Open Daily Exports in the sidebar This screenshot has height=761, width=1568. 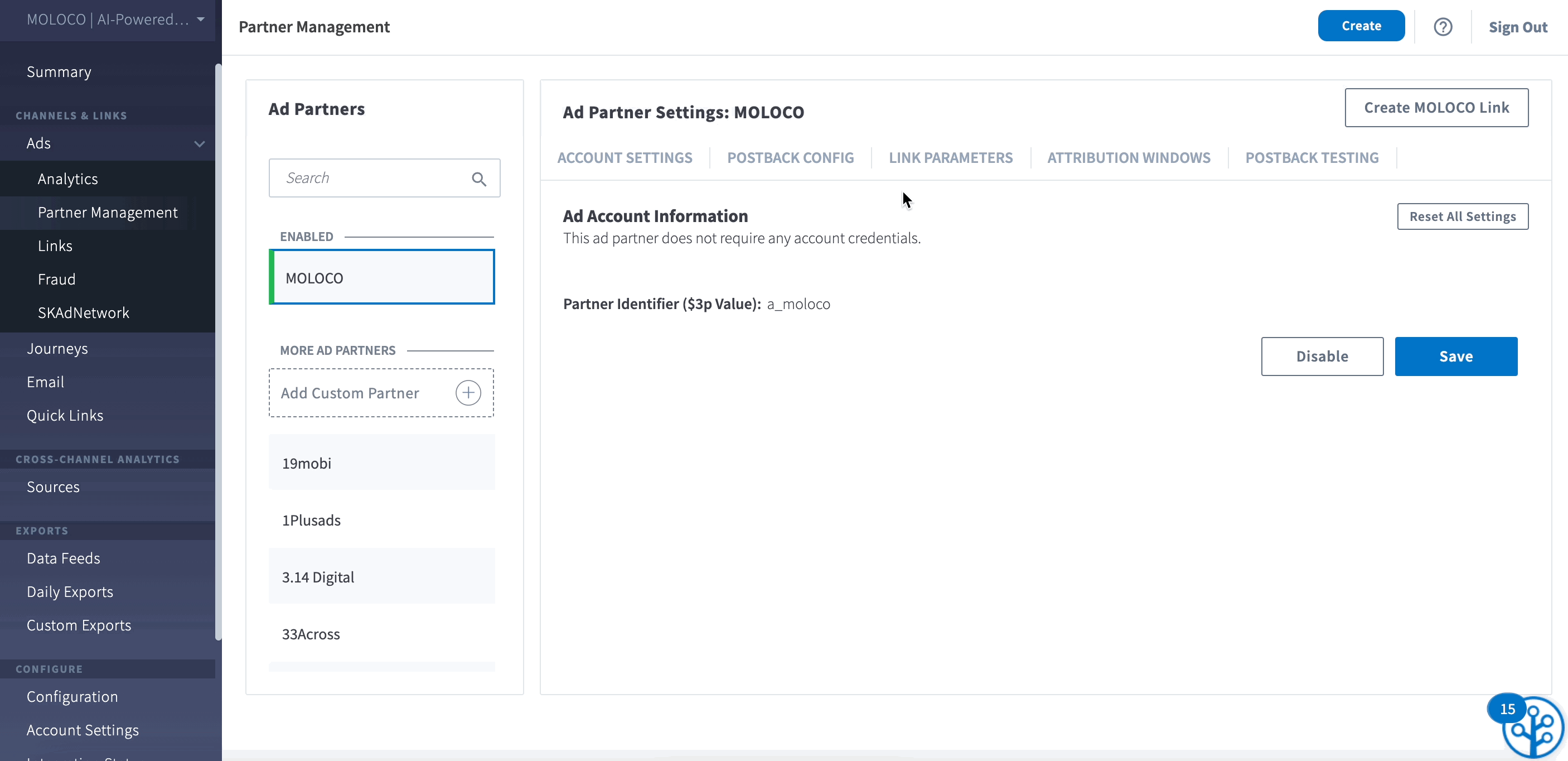tap(70, 592)
